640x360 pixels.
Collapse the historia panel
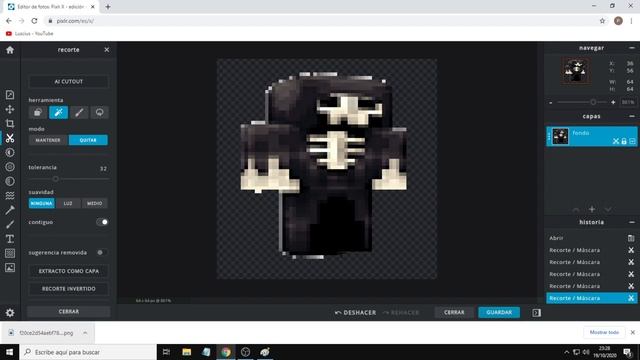click(632, 222)
